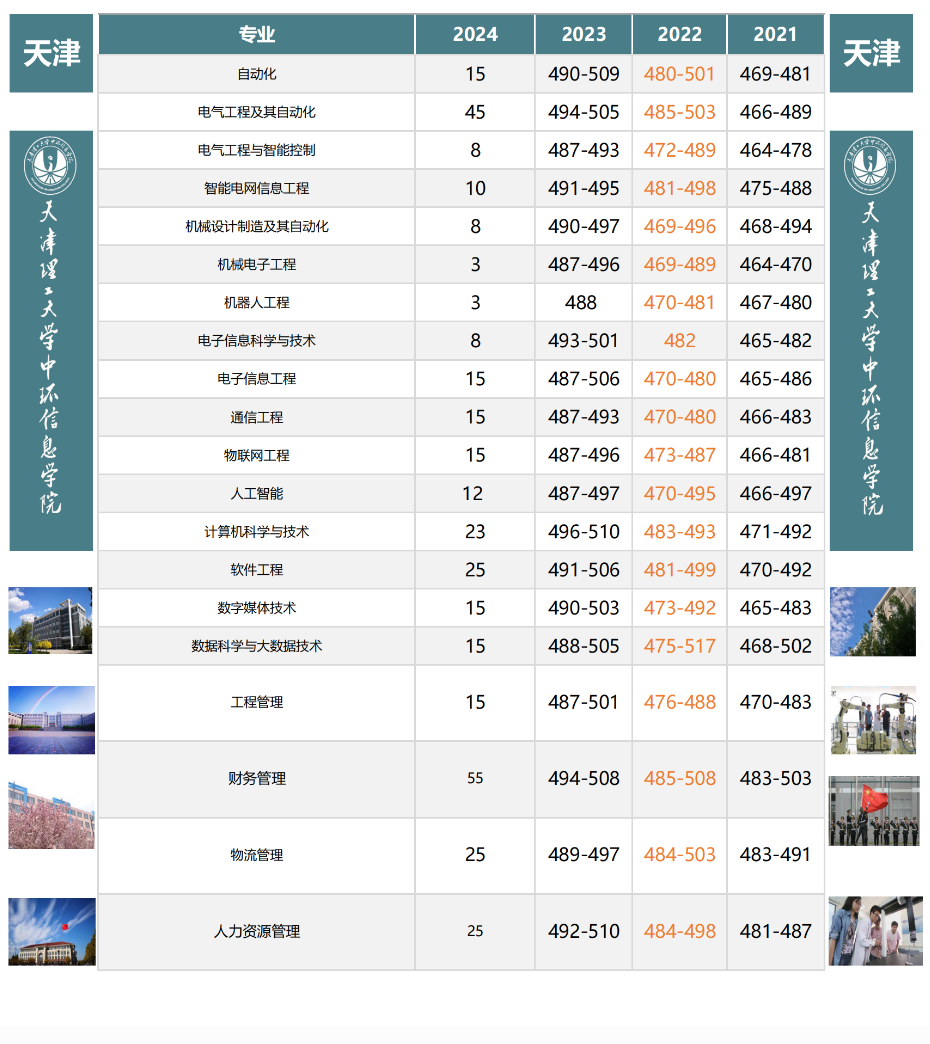Select the 机械设计制造及其自动化 major name
Viewport: 930px width, 1044px height.
257,226
